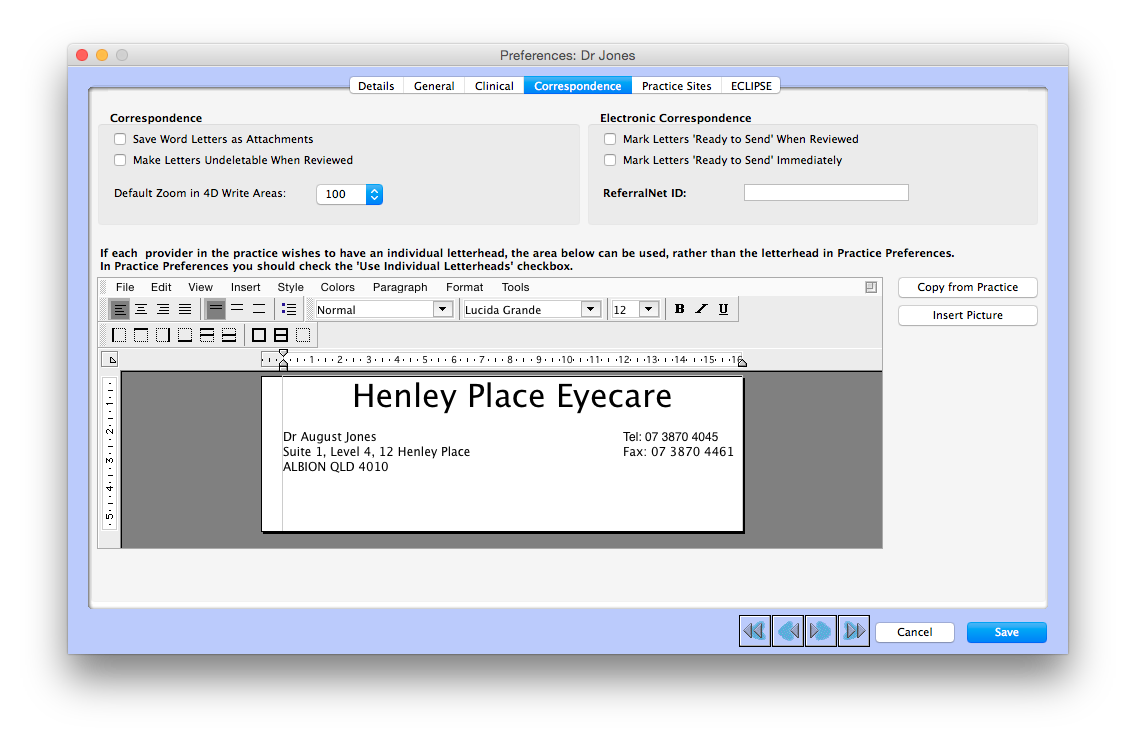Click the 'Dr August Jones' line
The height and width of the screenshot is (746, 1136).
pos(330,437)
